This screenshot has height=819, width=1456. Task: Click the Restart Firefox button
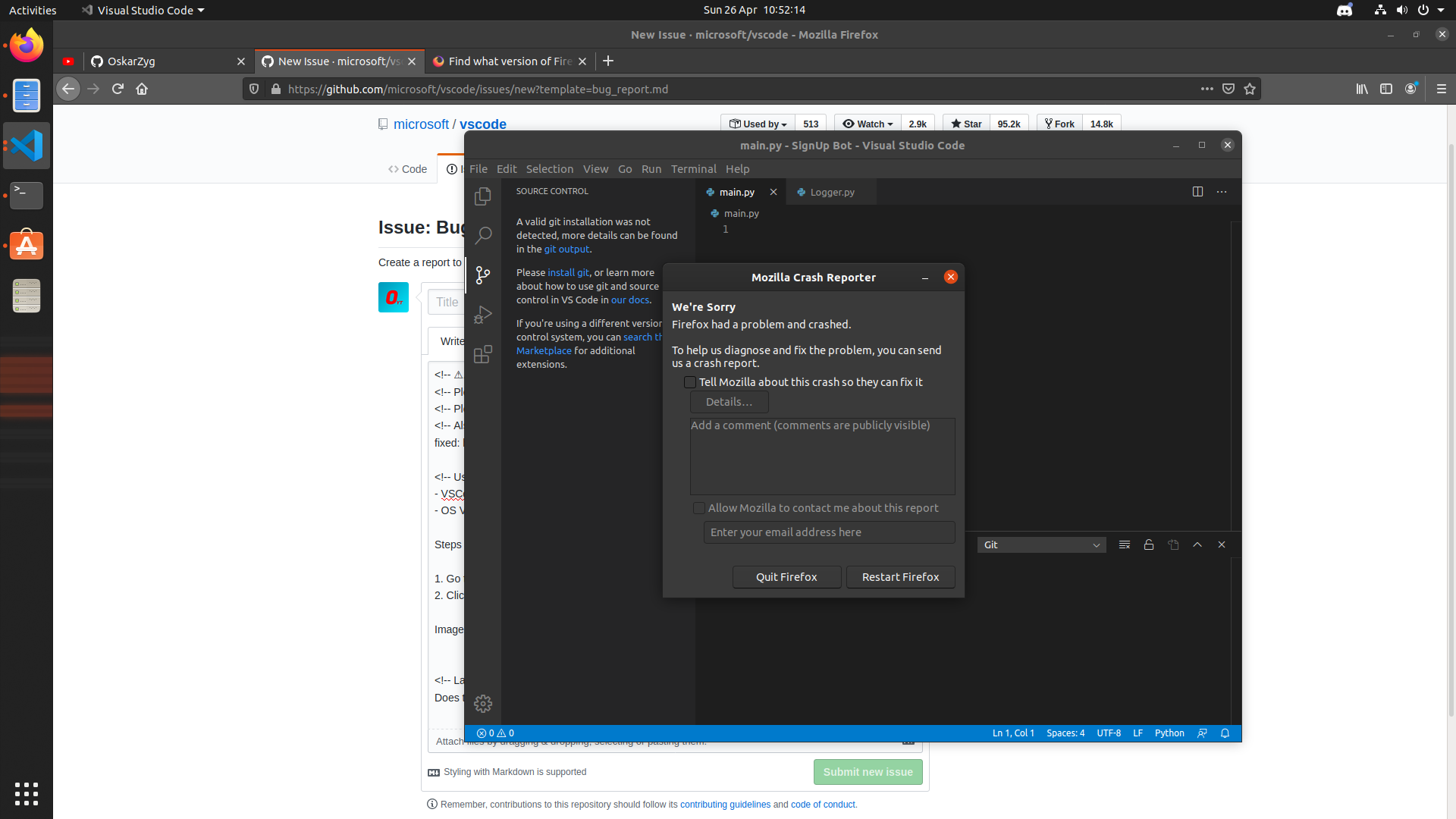899,576
